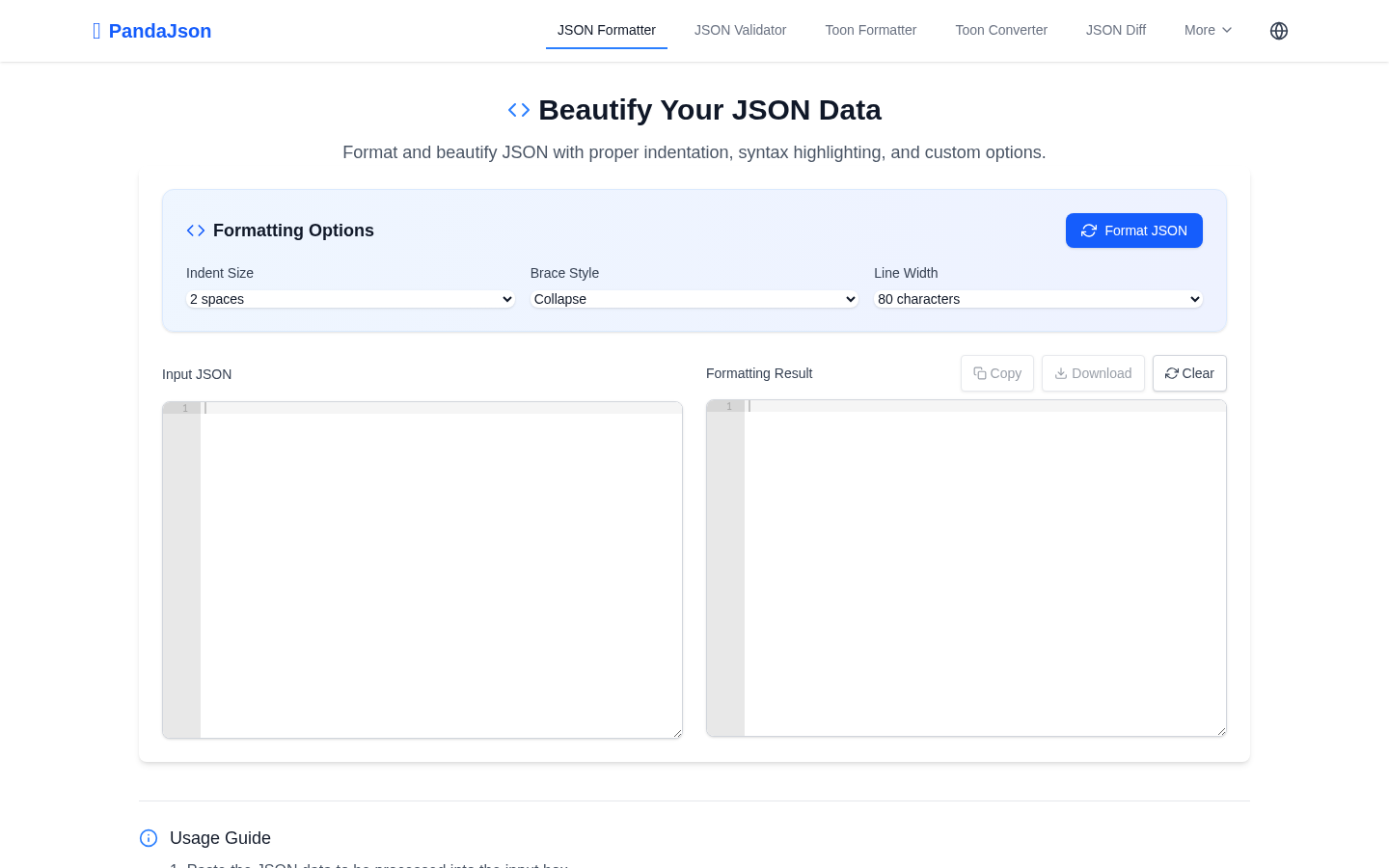Go to Toon Formatter page
1389x868 pixels.
click(871, 30)
